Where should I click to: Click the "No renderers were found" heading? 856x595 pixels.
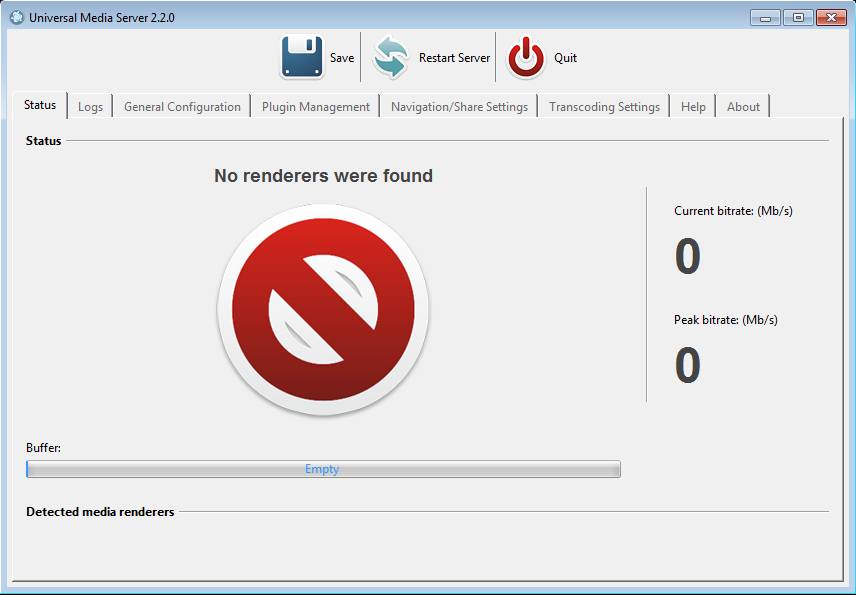click(323, 176)
